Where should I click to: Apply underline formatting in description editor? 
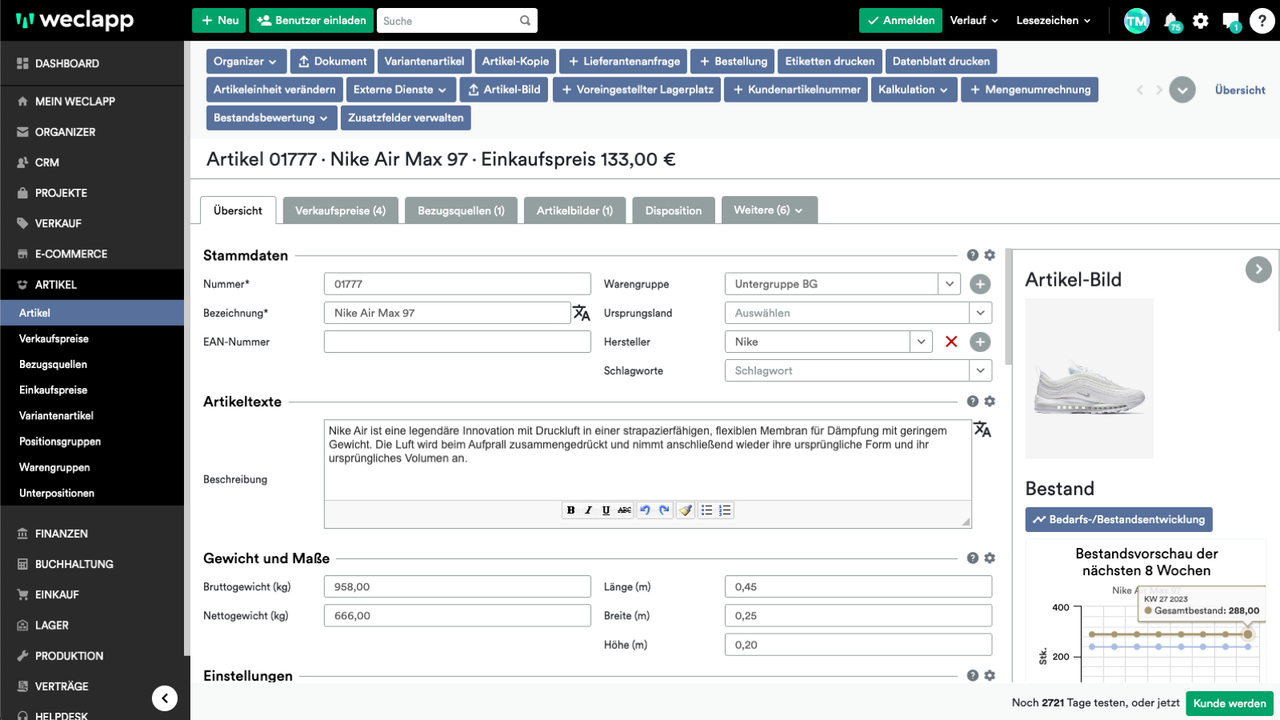(606, 510)
